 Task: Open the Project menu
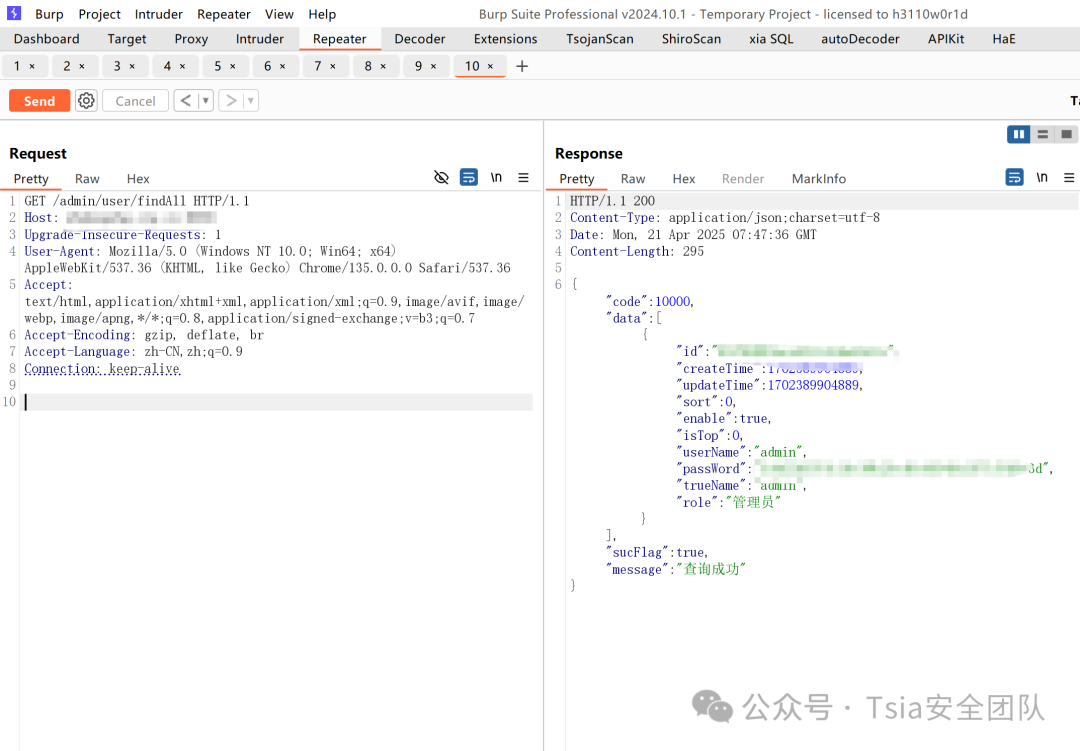pyautogui.click(x=99, y=14)
